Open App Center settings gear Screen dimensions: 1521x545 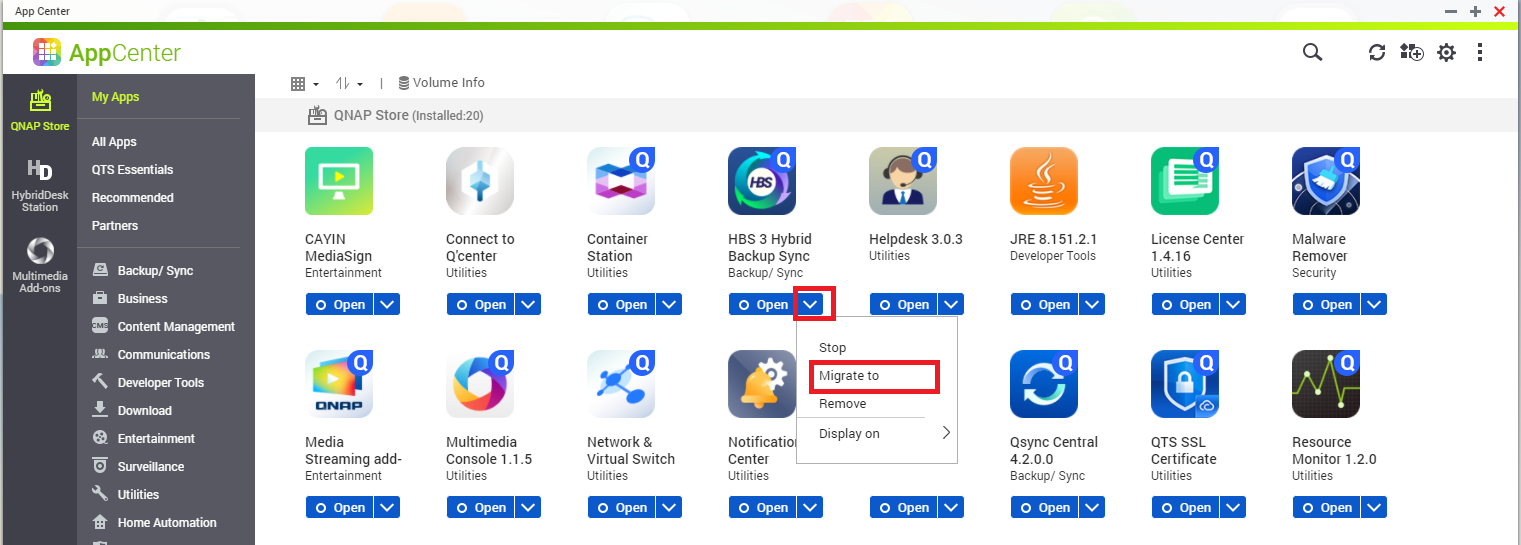pos(1446,53)
